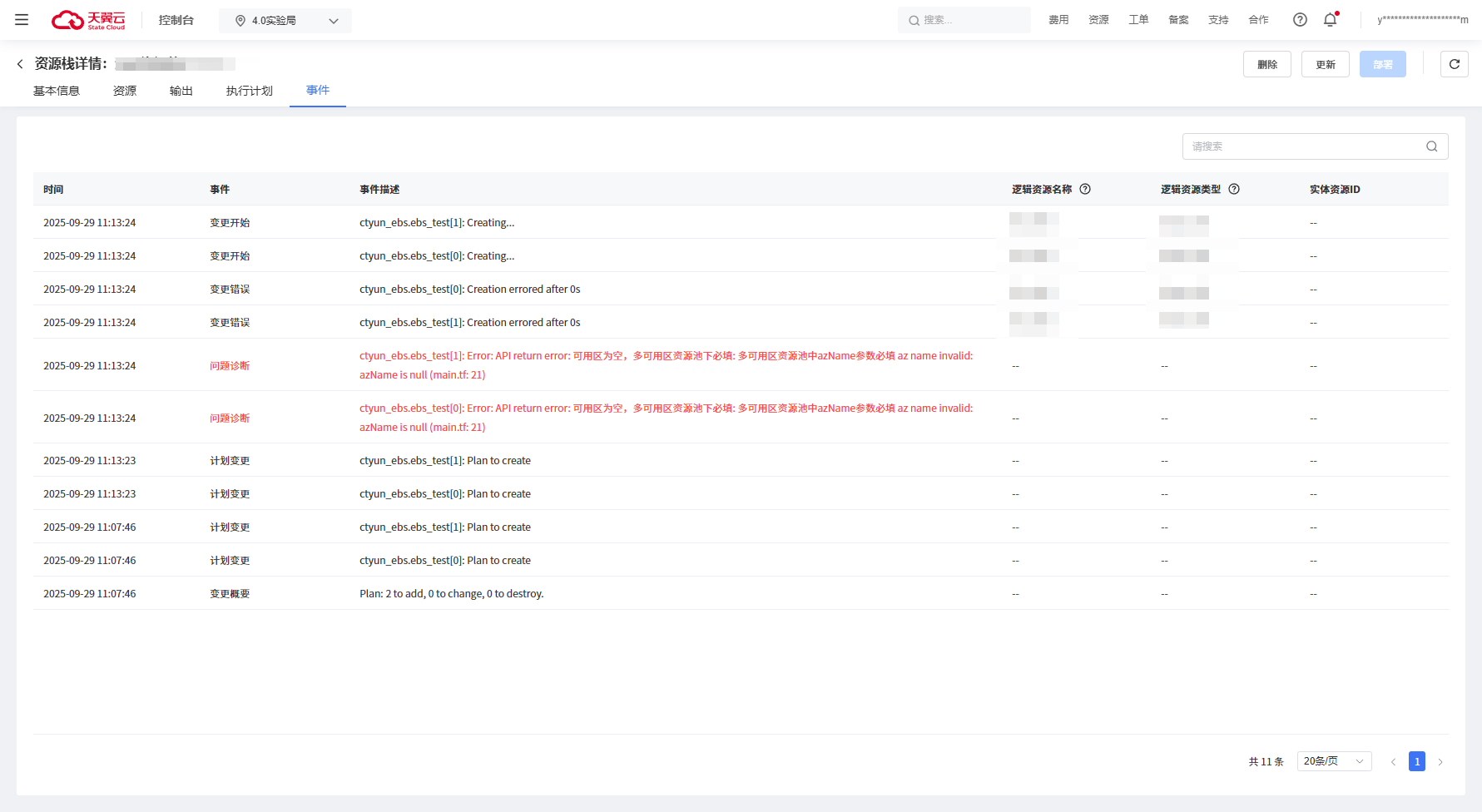Open the hamburger navigation menu

tap(22, 20)
